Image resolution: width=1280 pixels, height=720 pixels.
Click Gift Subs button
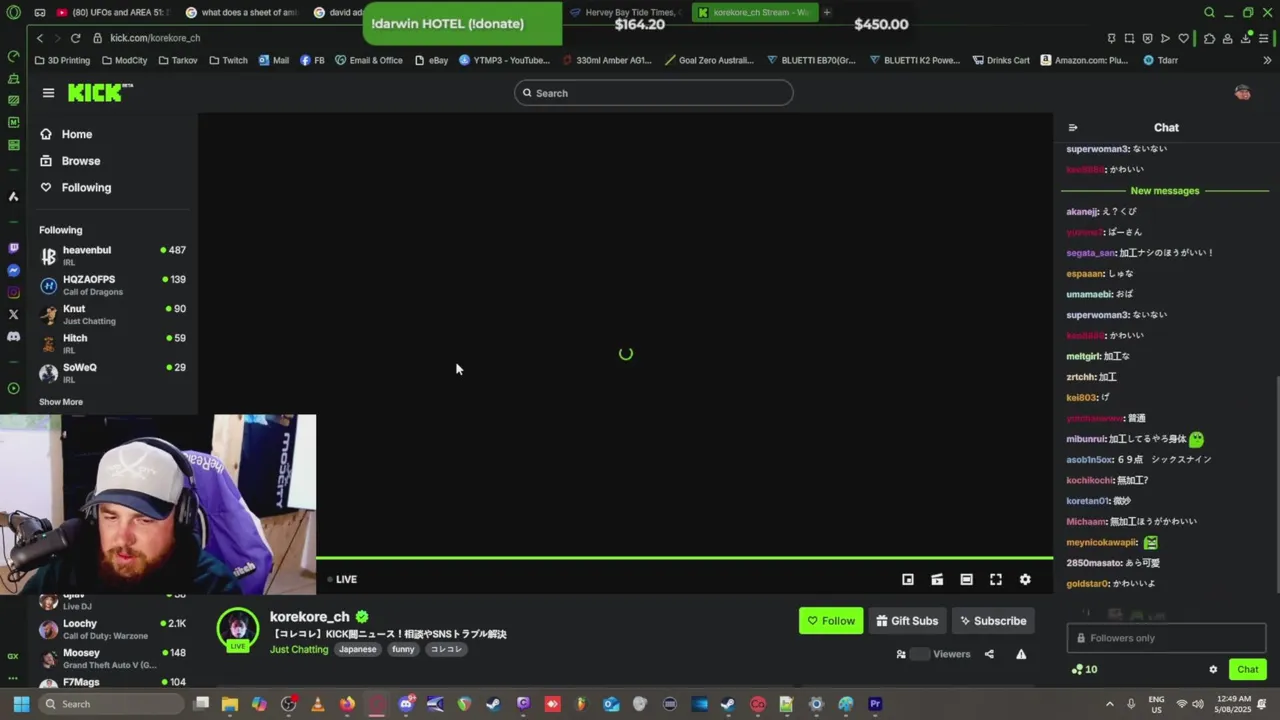coord(908,621)
